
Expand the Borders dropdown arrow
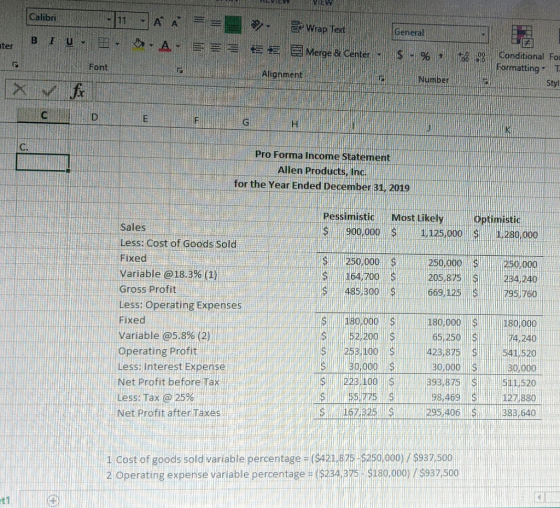click(x=117, y=44)
